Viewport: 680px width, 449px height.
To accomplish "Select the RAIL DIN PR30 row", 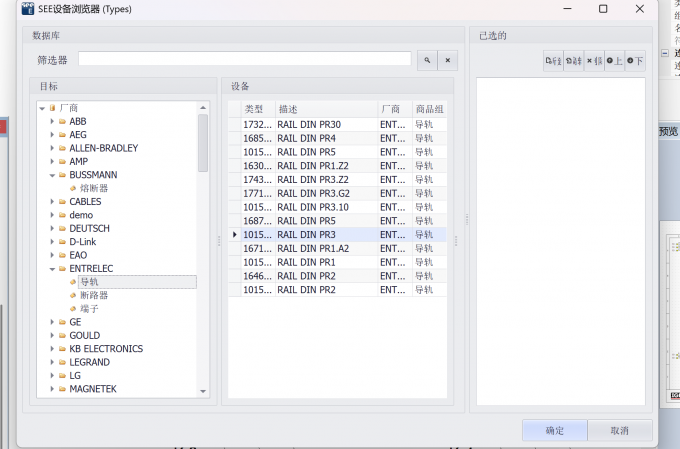I will click(337, 125).
